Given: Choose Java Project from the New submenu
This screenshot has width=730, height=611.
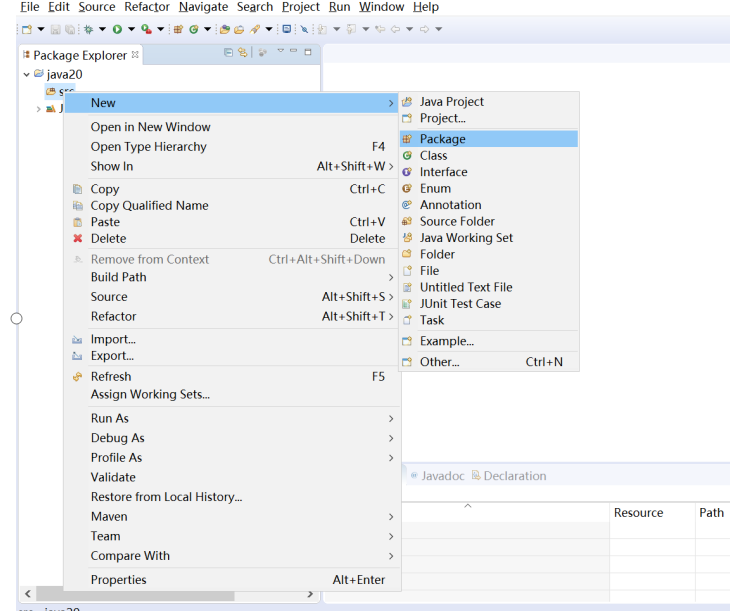Looking at the screenshot, I should pyautogui.click(x=488, y=102).
